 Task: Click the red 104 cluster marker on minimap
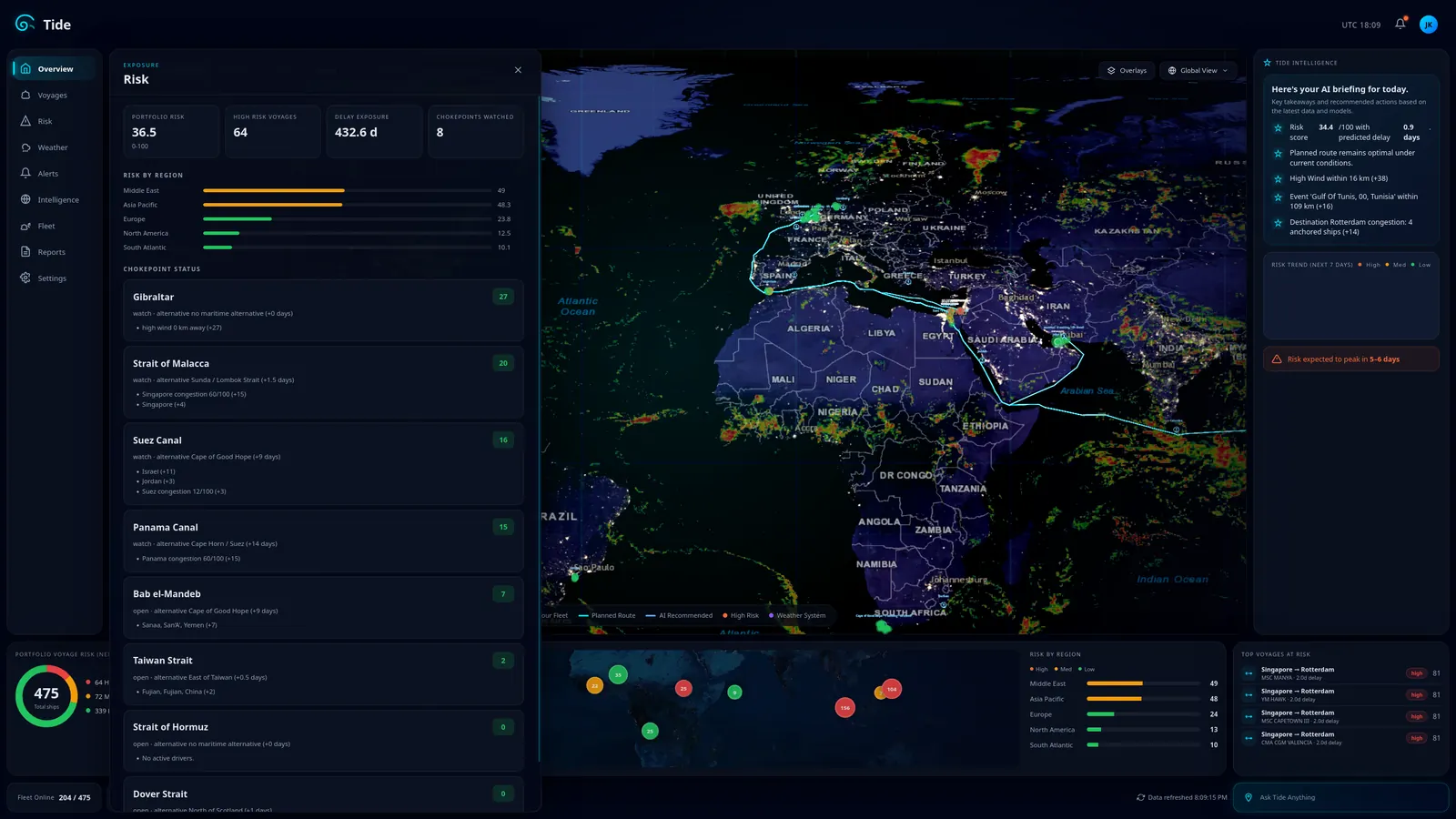click(x=892, y=689)
